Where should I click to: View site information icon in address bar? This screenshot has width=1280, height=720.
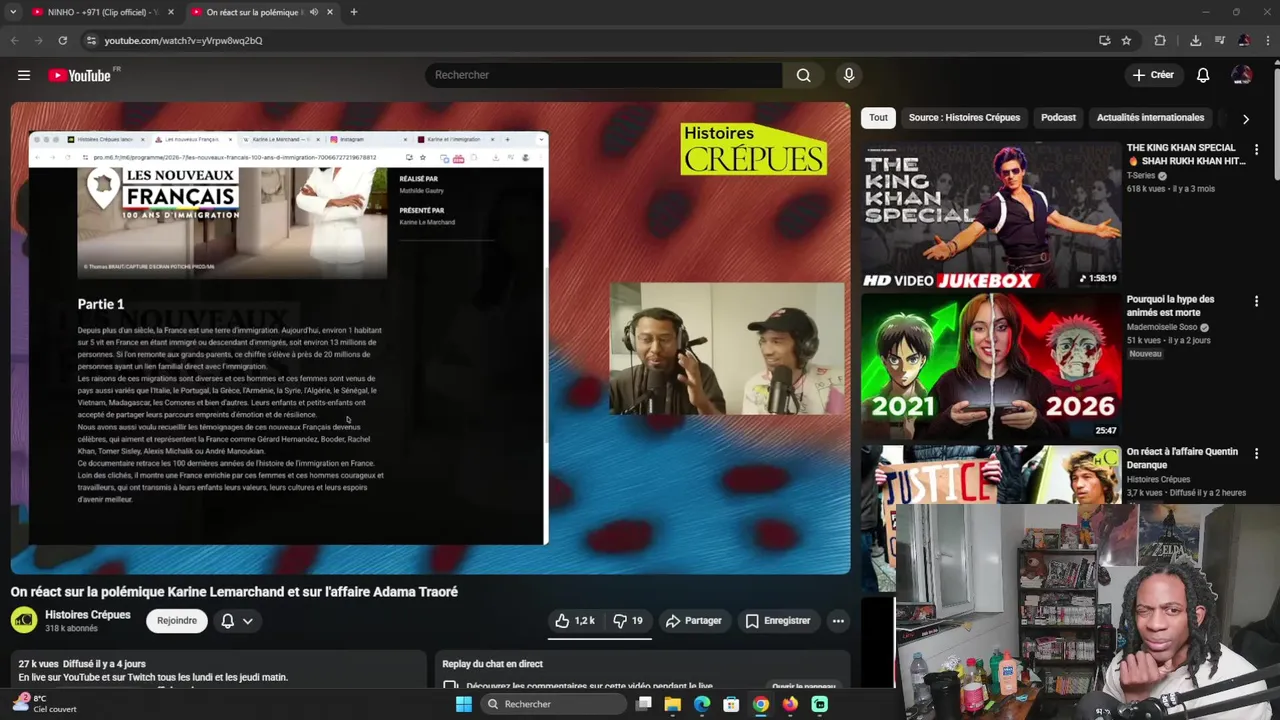point(91,40)
